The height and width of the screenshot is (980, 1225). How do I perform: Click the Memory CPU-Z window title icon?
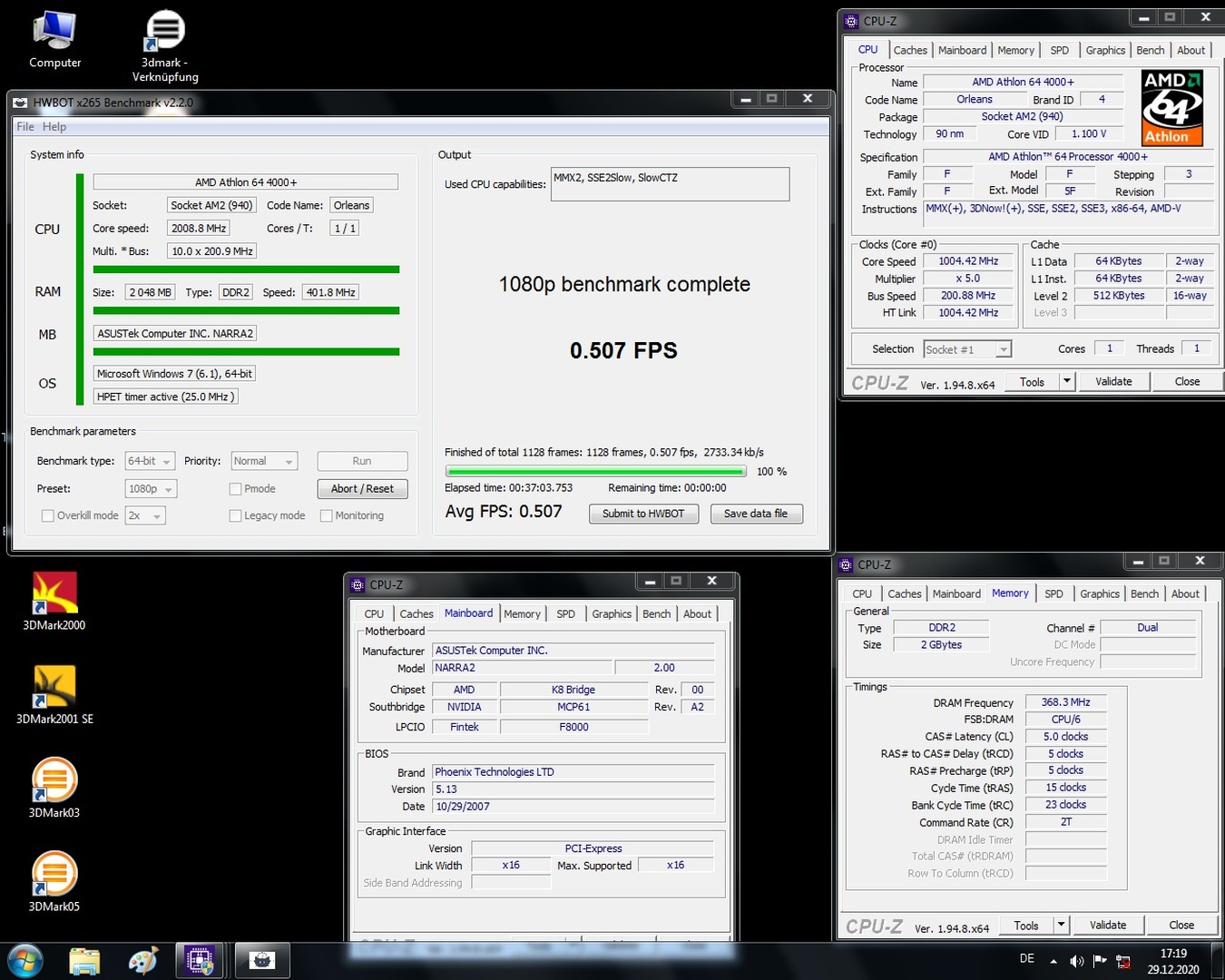[x=846, y=564]
